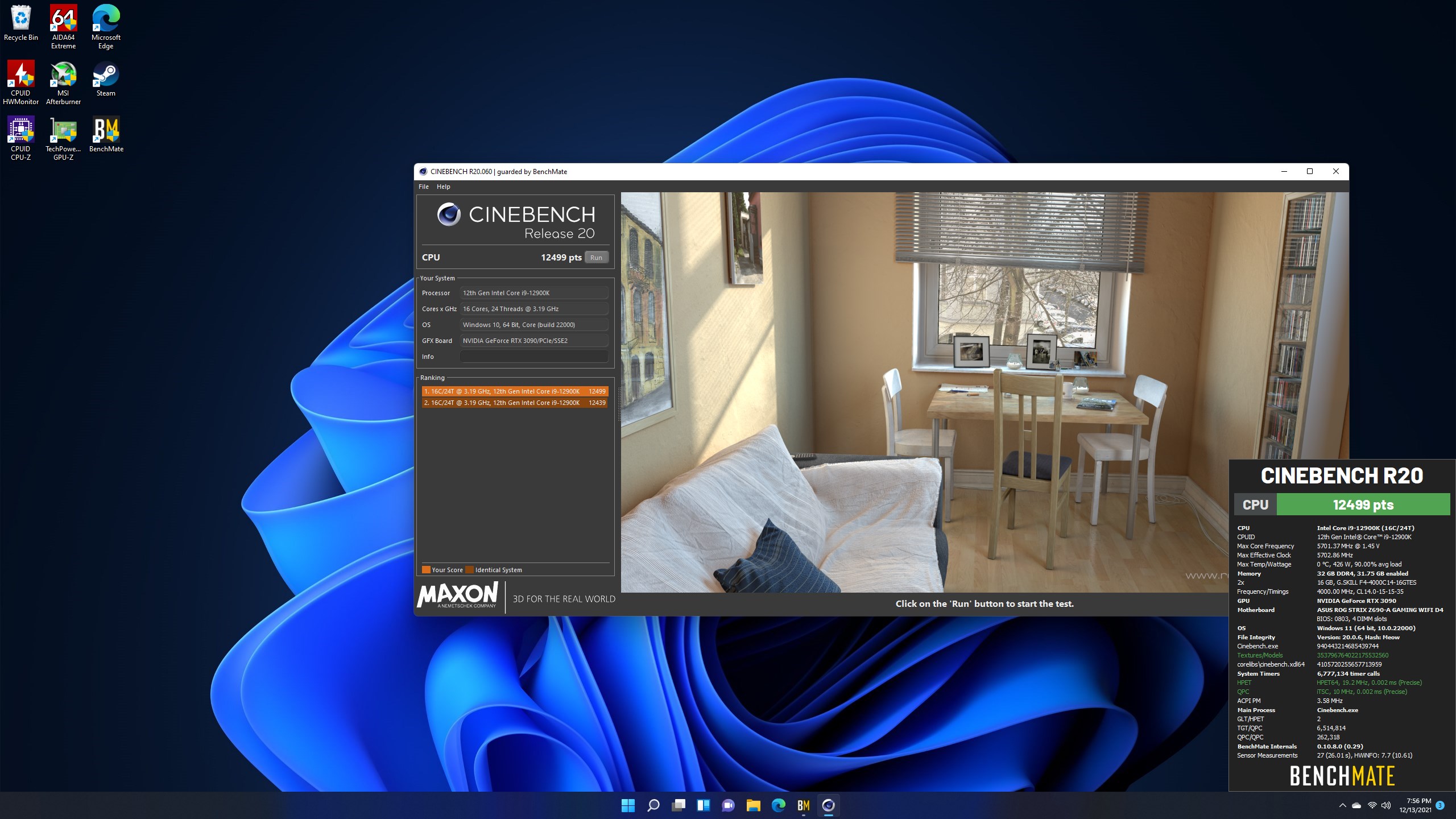Open the File menu in Cinebench
1456x819 pixels.
tap(424, 187)
